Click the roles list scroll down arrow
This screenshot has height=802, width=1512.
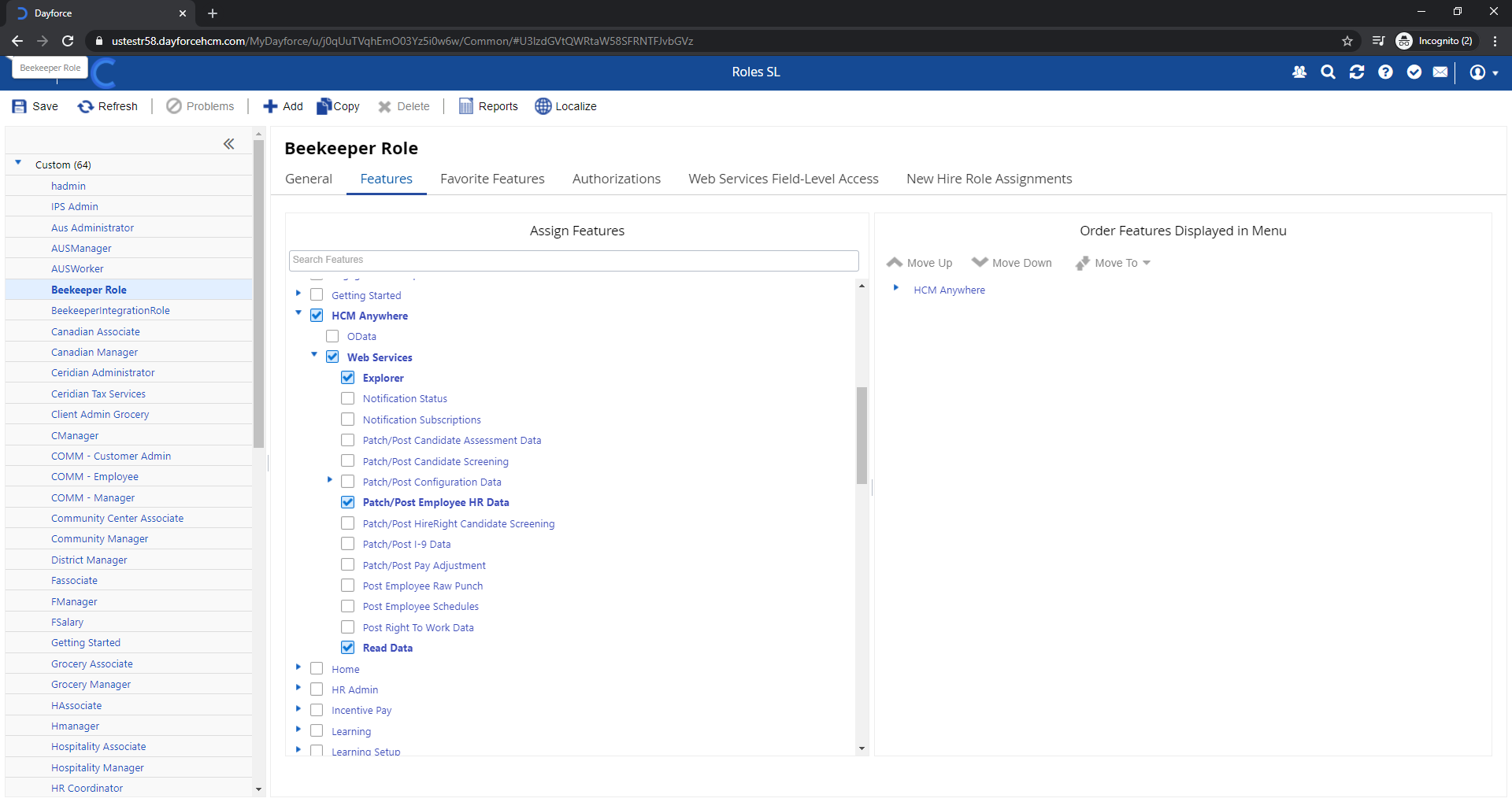point(258,789)
